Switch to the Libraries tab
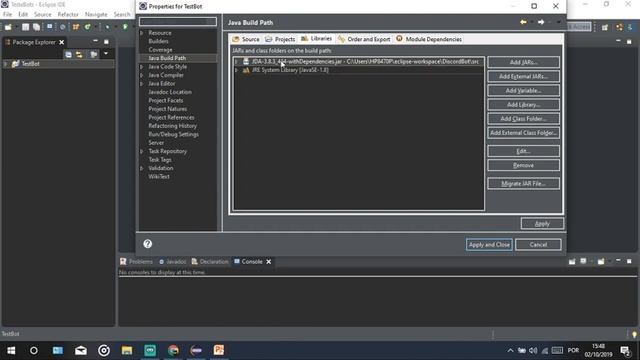The width and height of the screenshot is (640, 360). point(316,39)
